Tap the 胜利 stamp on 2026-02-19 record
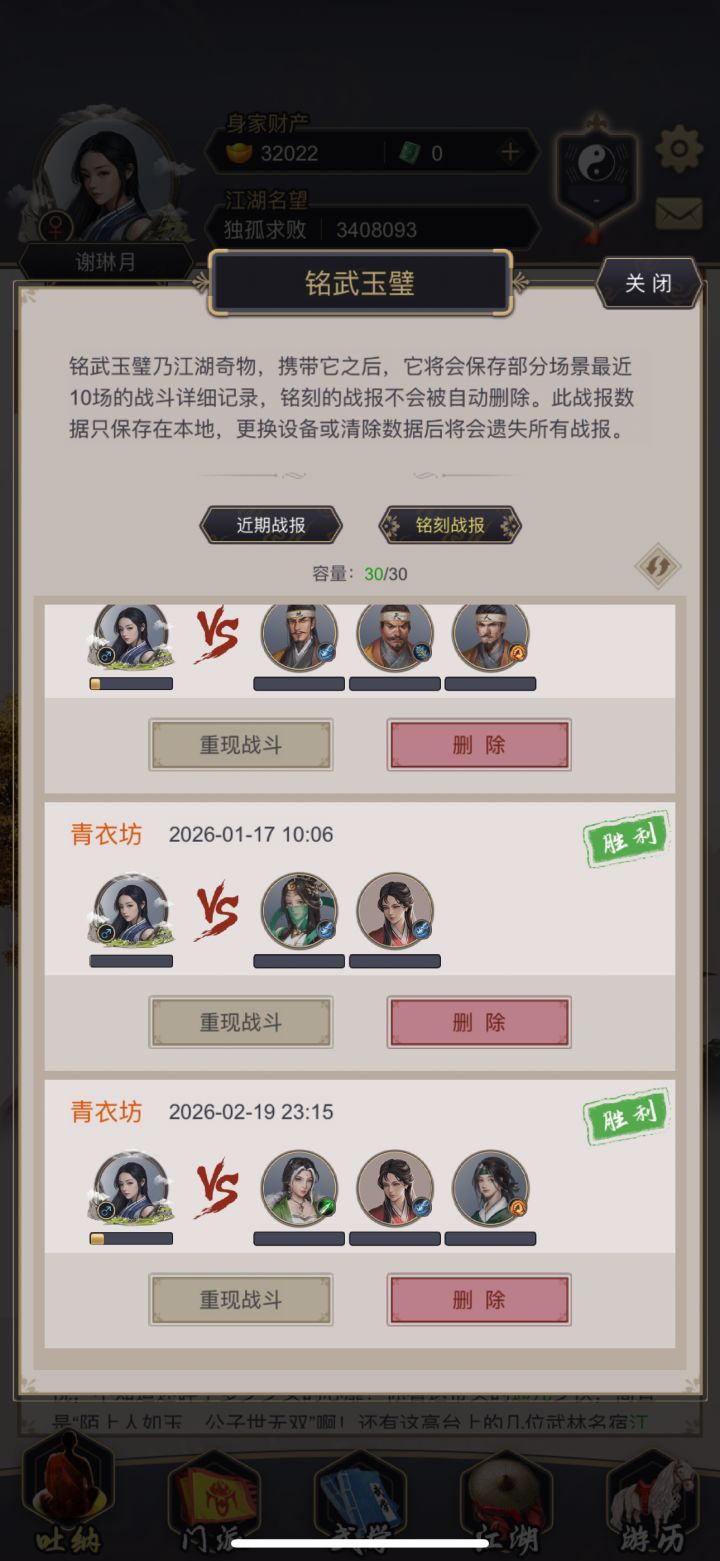 tap(628, 1117)
